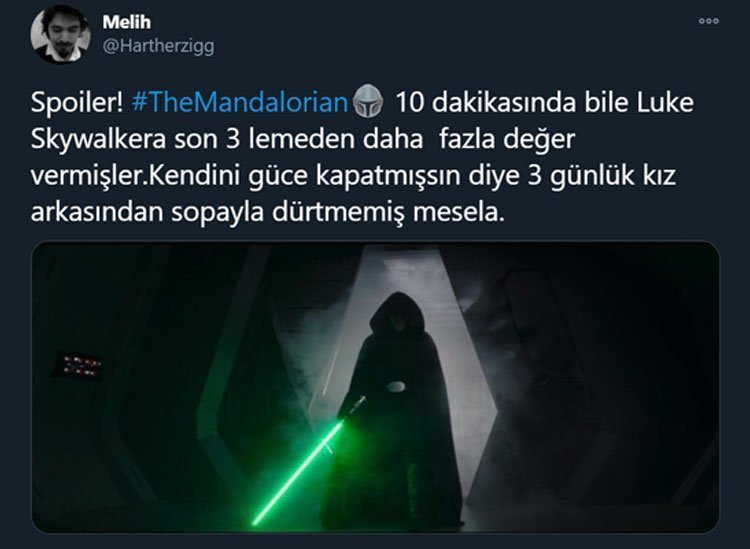Screen dimensions: 750x549
Task: Click the tweet's last line ending with mesela
Action: pyautogui.click(x=268, y=212)
